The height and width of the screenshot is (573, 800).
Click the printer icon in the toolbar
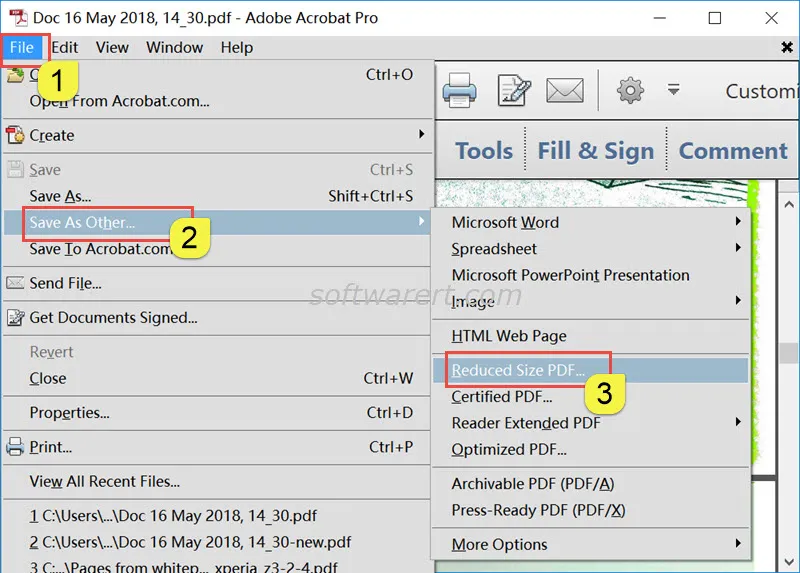pos(459,90)
